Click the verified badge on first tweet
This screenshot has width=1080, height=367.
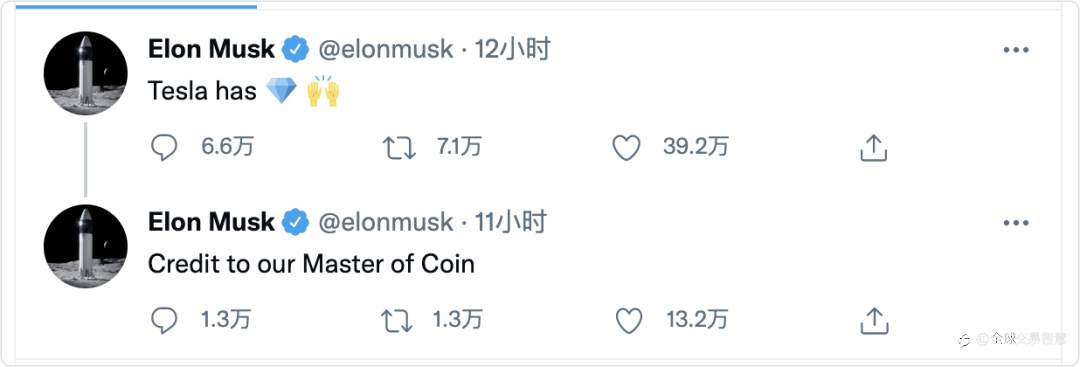click(296, 50)
